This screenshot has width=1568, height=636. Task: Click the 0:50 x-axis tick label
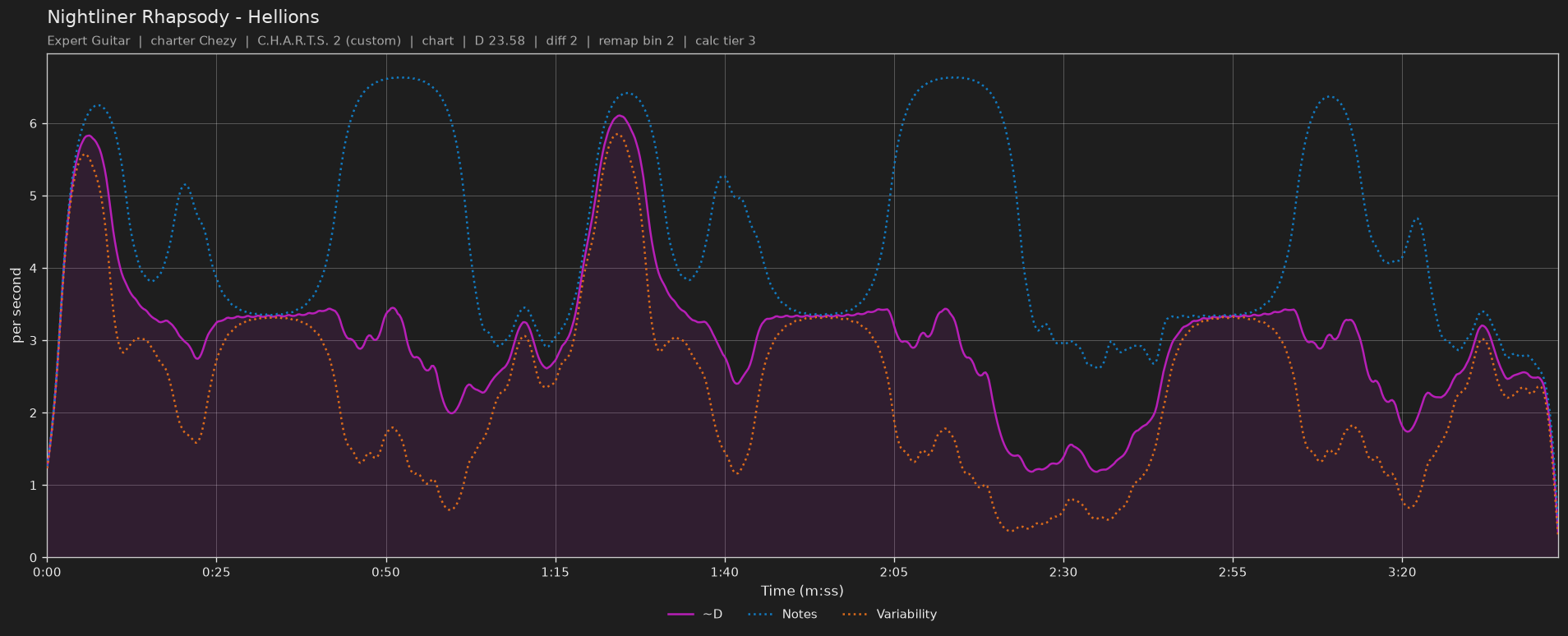coord(385,572)
